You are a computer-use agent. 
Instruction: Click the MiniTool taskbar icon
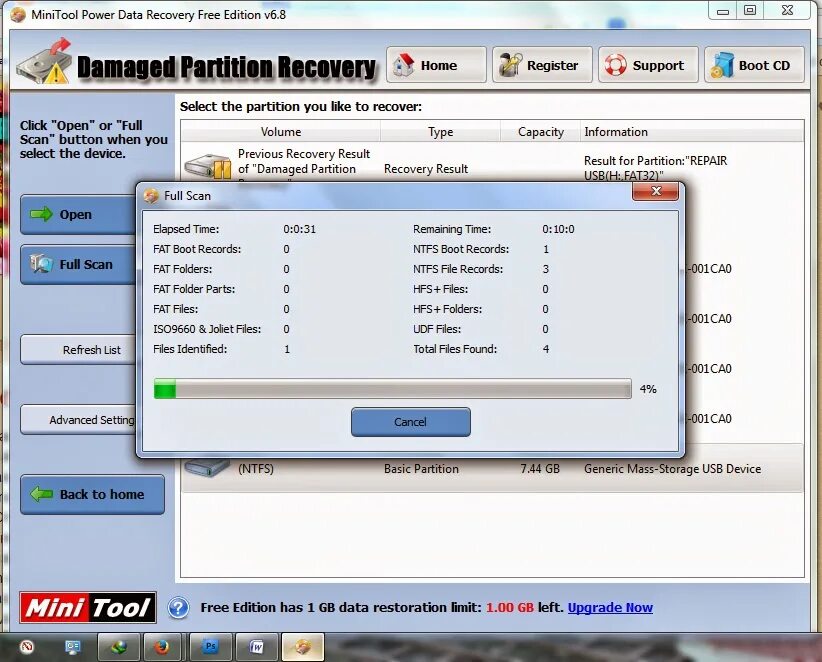pyautogui.click(x=302, y=647)
